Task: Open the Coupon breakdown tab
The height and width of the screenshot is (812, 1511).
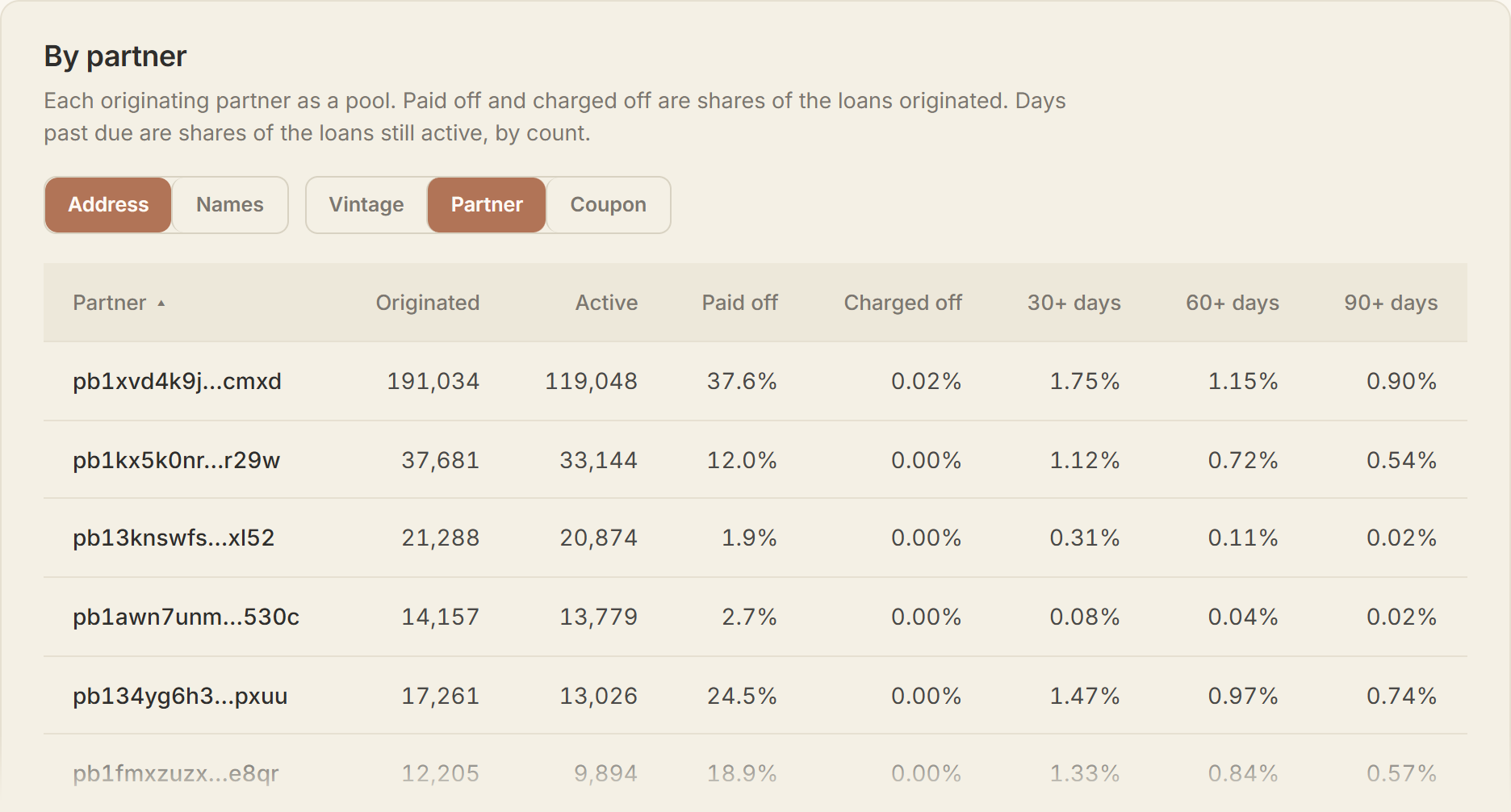Action: 609,205
